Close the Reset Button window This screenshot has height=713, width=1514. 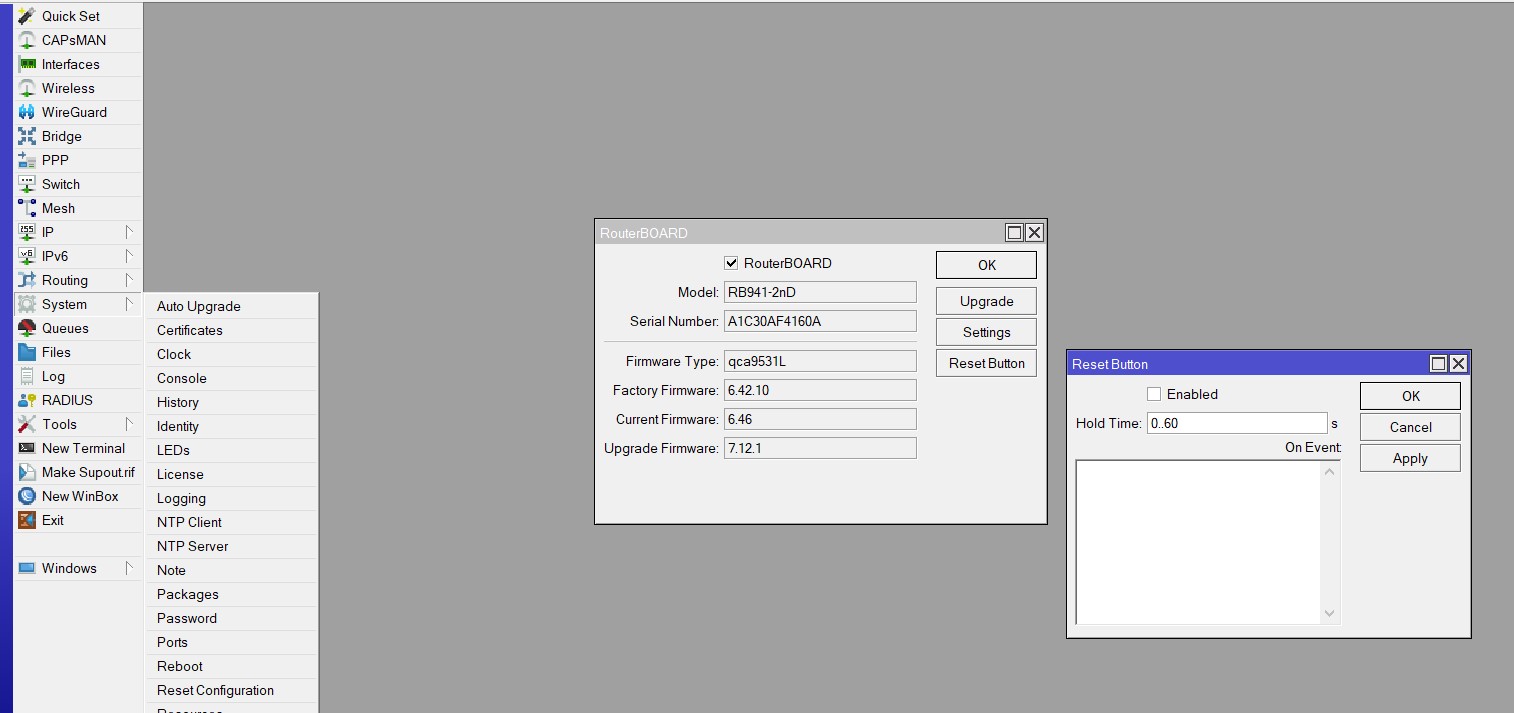coord(1458,364)
